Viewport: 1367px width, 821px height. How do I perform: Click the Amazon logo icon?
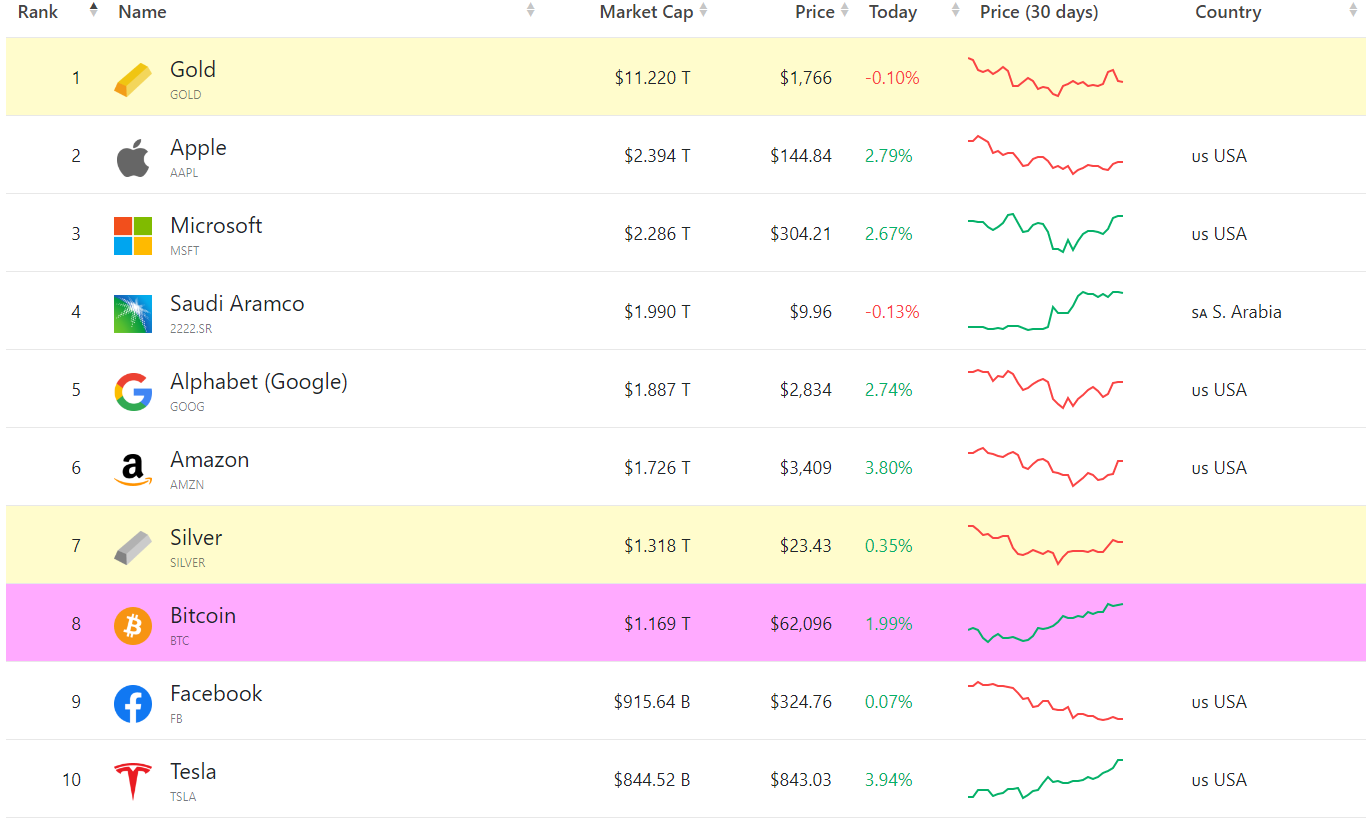(x=133, y=470)
